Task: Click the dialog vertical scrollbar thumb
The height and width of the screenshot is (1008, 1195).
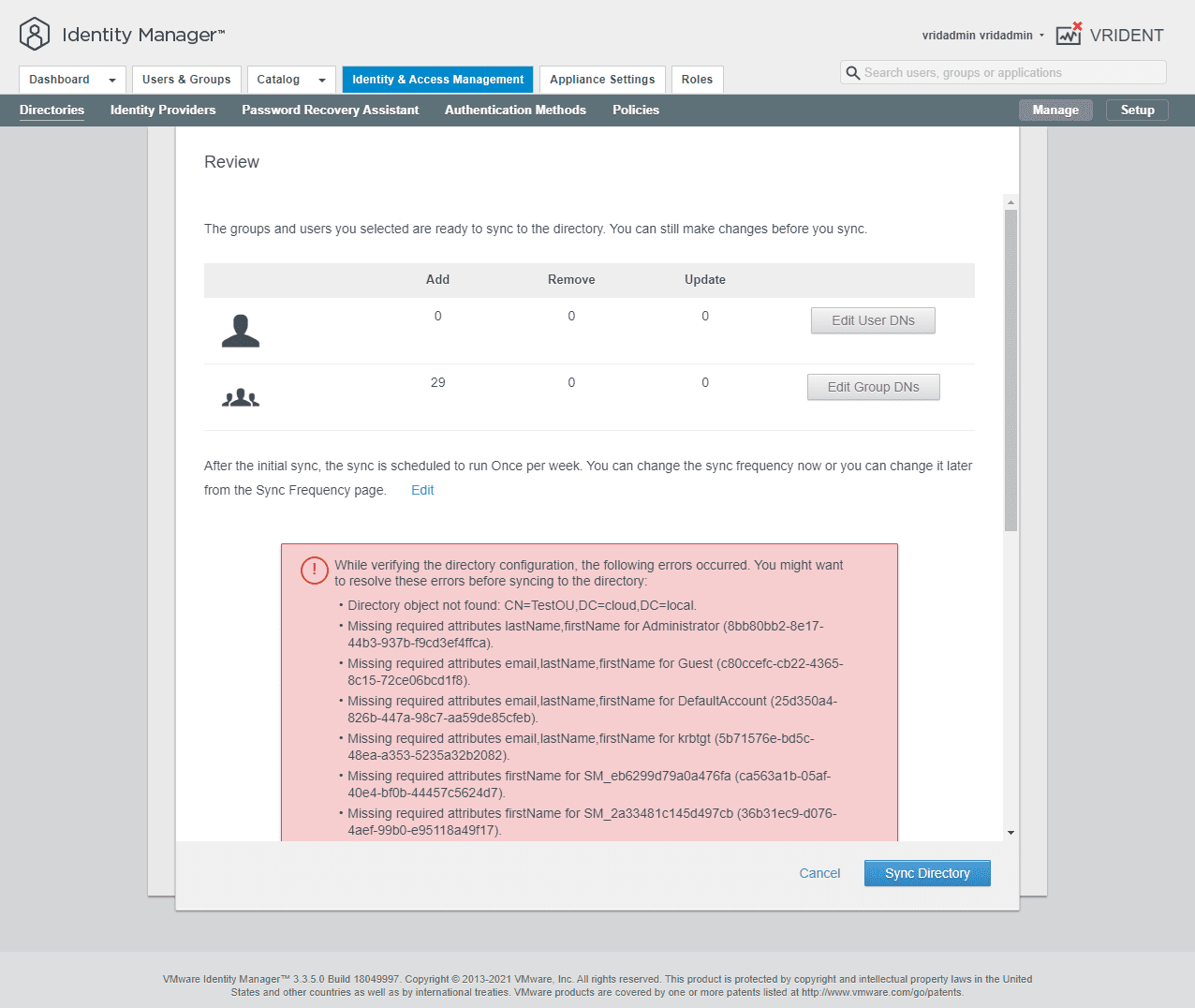Action: (x=1011, y=370)
